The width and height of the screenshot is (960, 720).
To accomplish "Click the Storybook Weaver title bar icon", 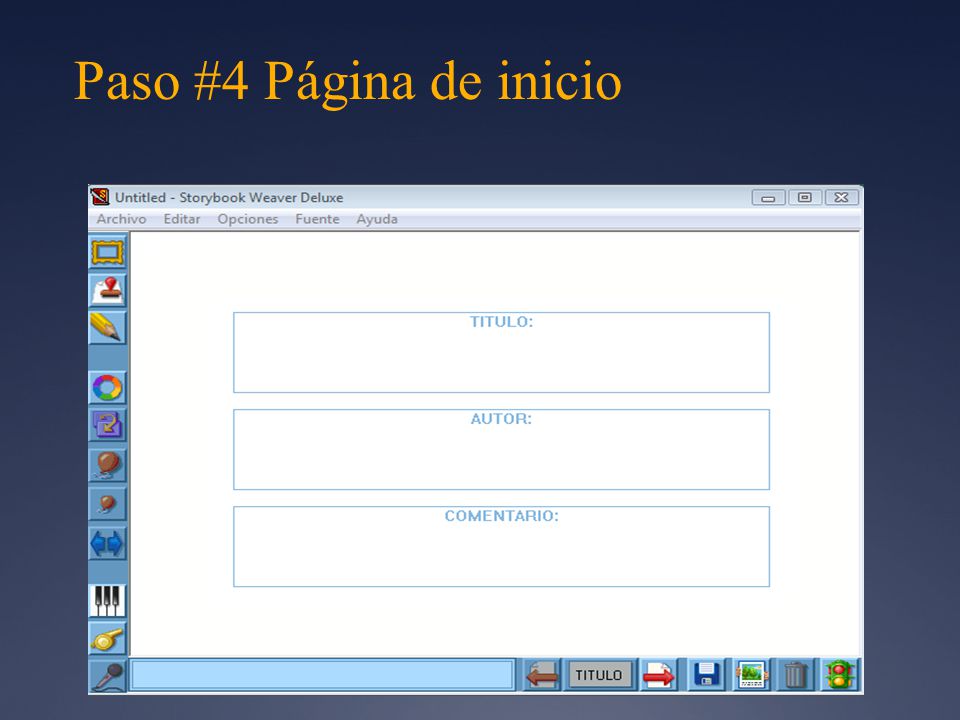I will (100, 197).
